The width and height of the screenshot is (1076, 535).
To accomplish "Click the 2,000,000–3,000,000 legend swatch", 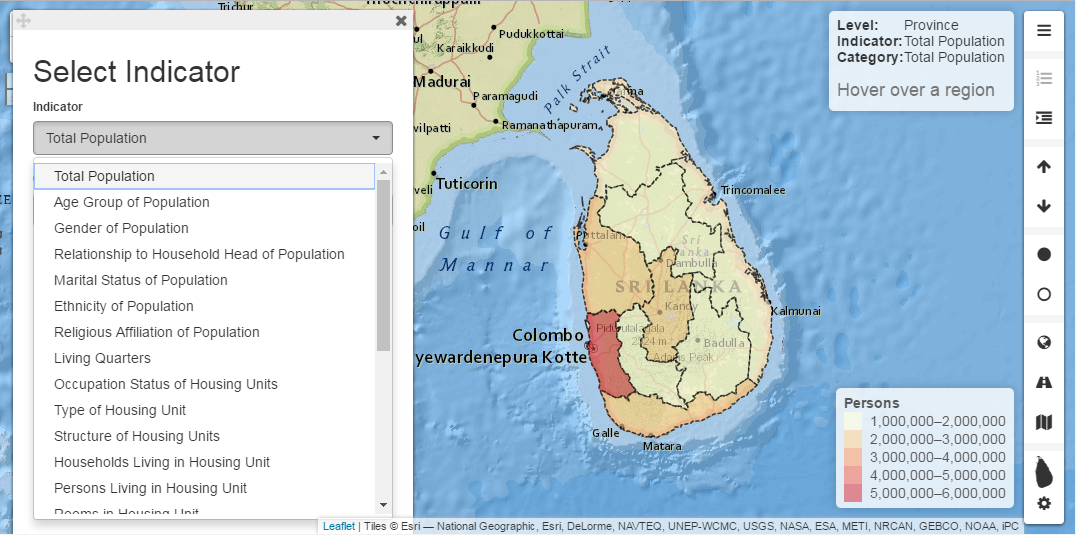I will (x=853, y=439).
